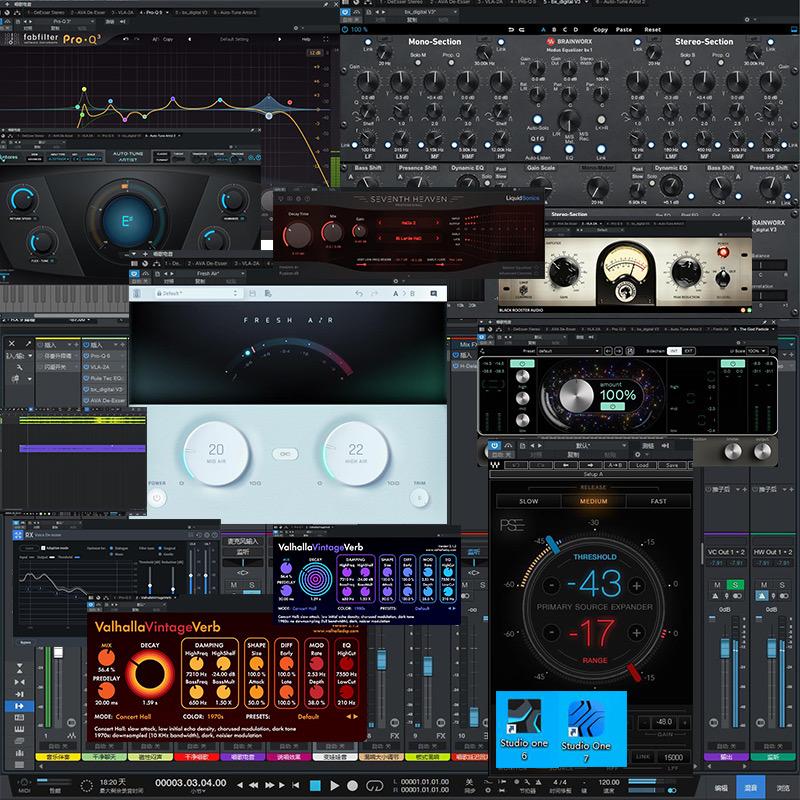This screenshot has height=800, width=800.
Task: Select the FAST release tab
Action: [x=658, y=501]
